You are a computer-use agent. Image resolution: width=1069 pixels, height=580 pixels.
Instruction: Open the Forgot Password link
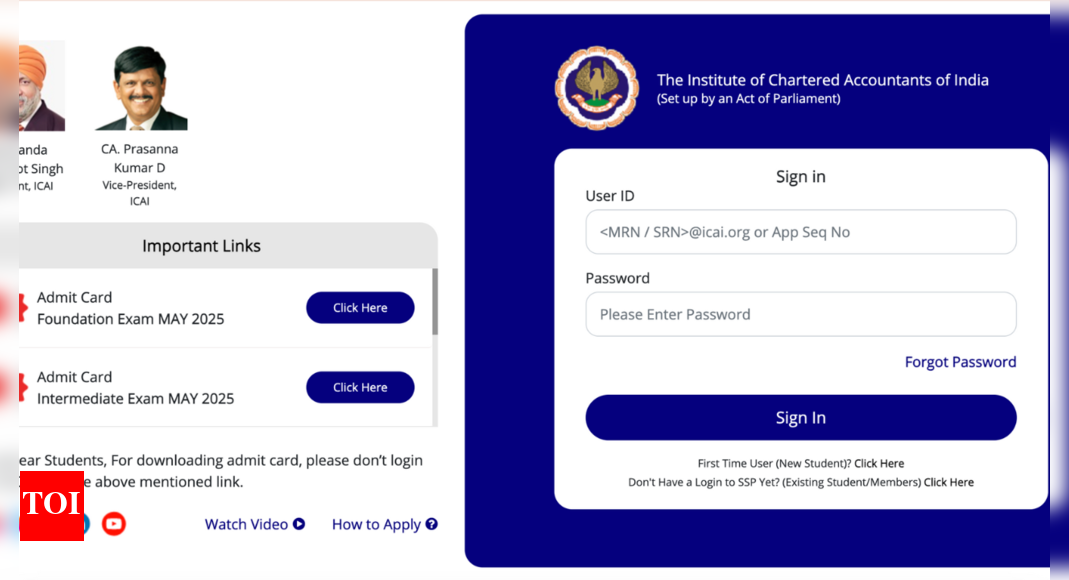pyautogui.click(x=960, y=362)
